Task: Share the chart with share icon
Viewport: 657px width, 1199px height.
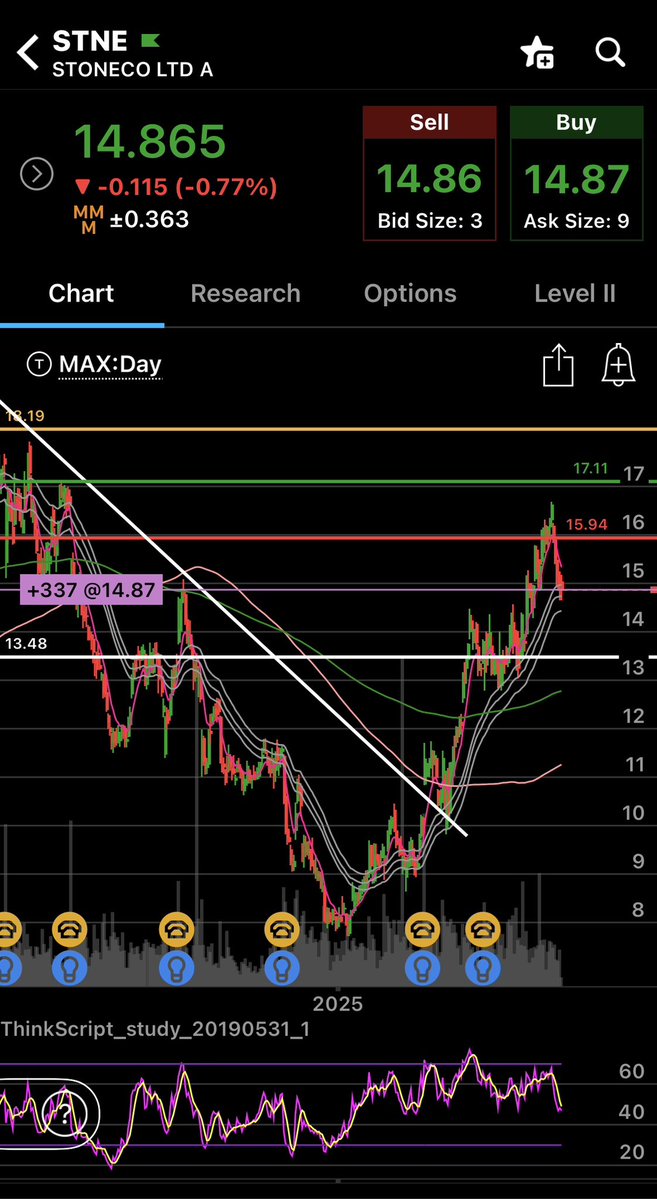Action: [558, 365]
